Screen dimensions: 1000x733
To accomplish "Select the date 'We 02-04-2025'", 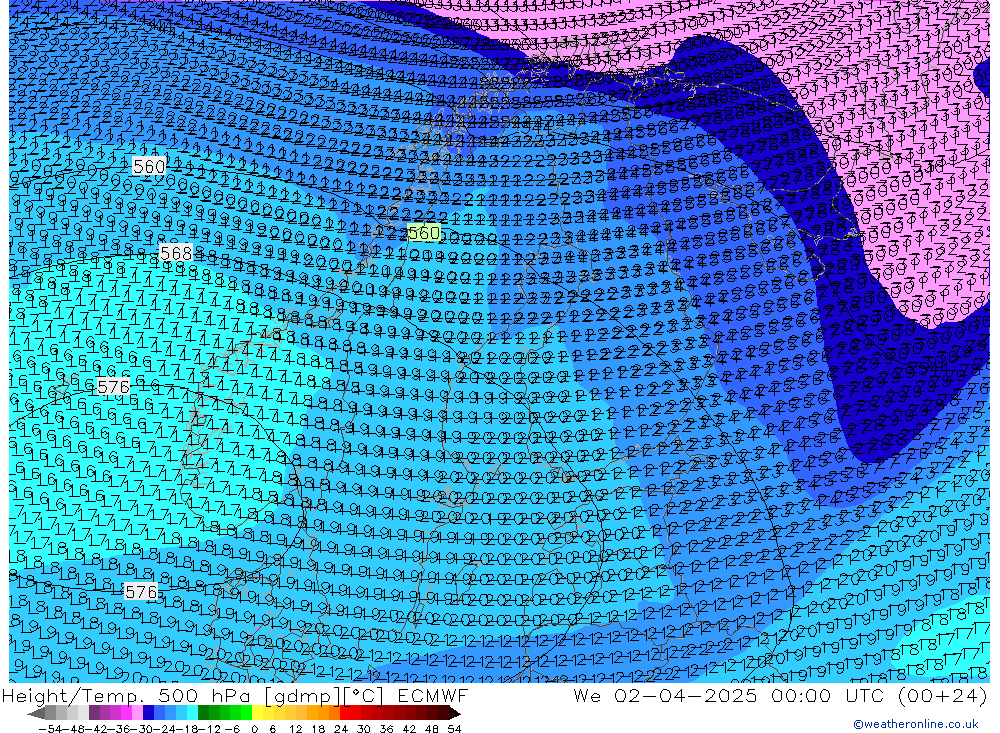I will click(665, 695).
